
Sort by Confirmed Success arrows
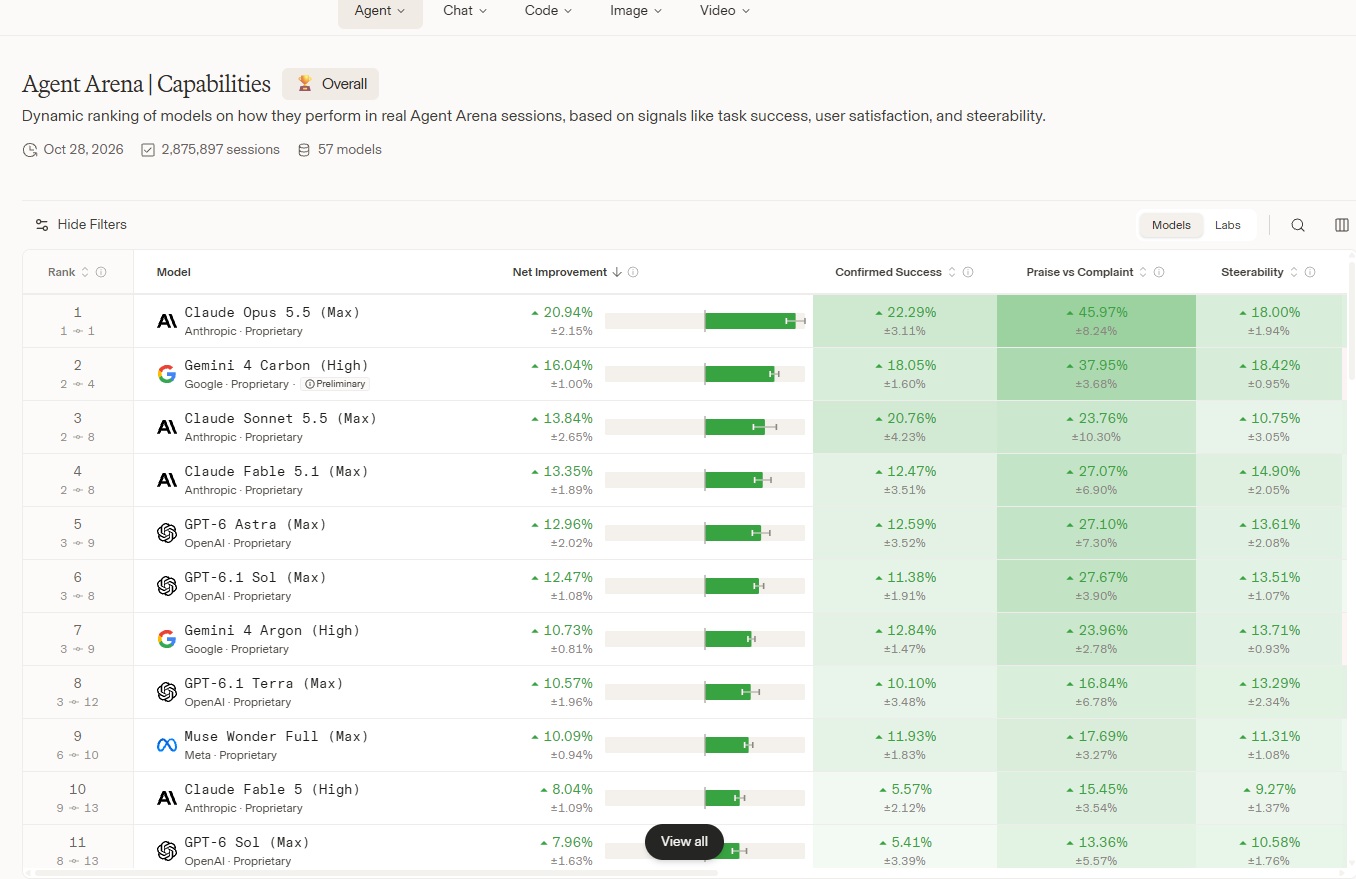point(952,272)
